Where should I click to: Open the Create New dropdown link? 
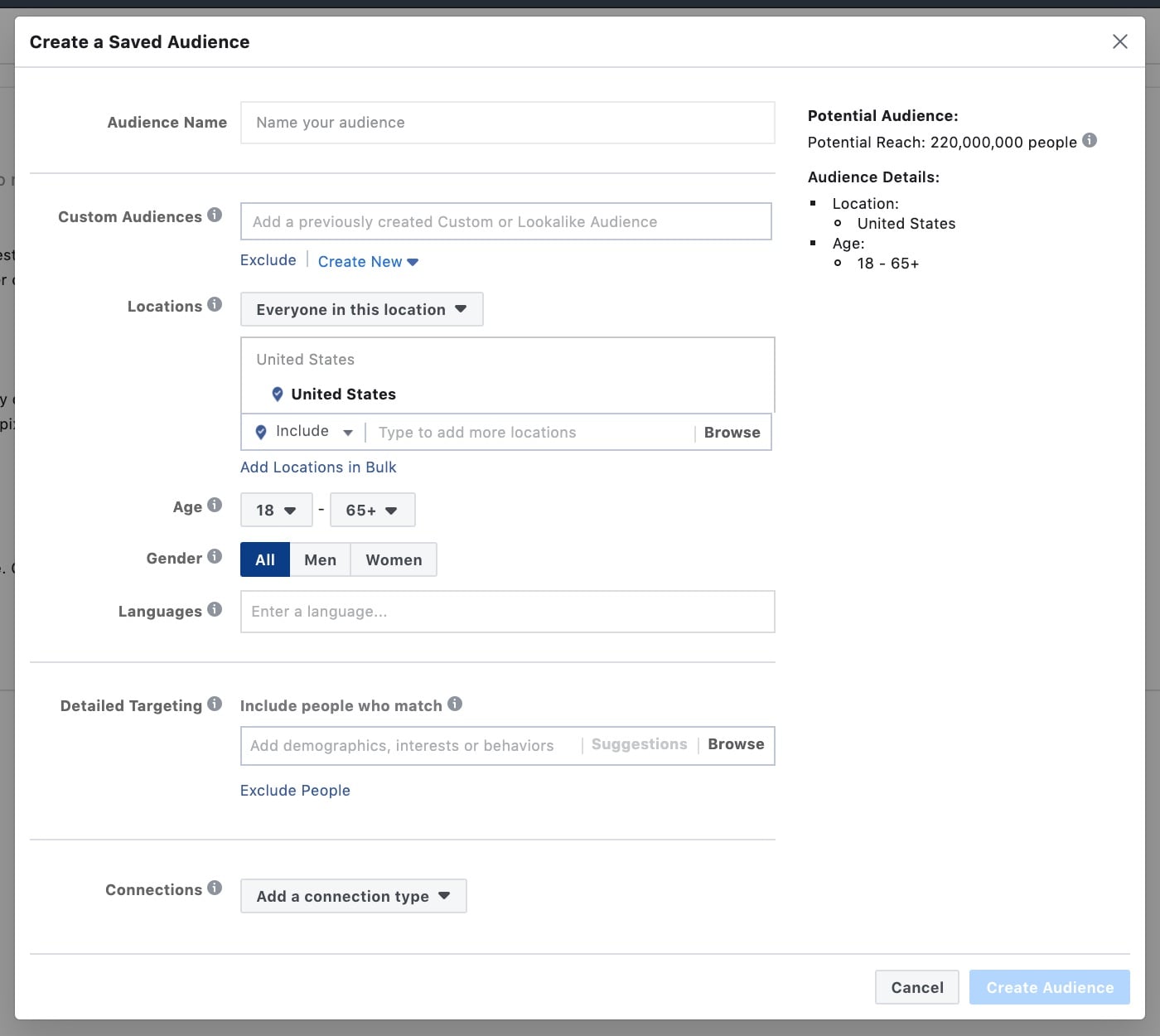368,262
